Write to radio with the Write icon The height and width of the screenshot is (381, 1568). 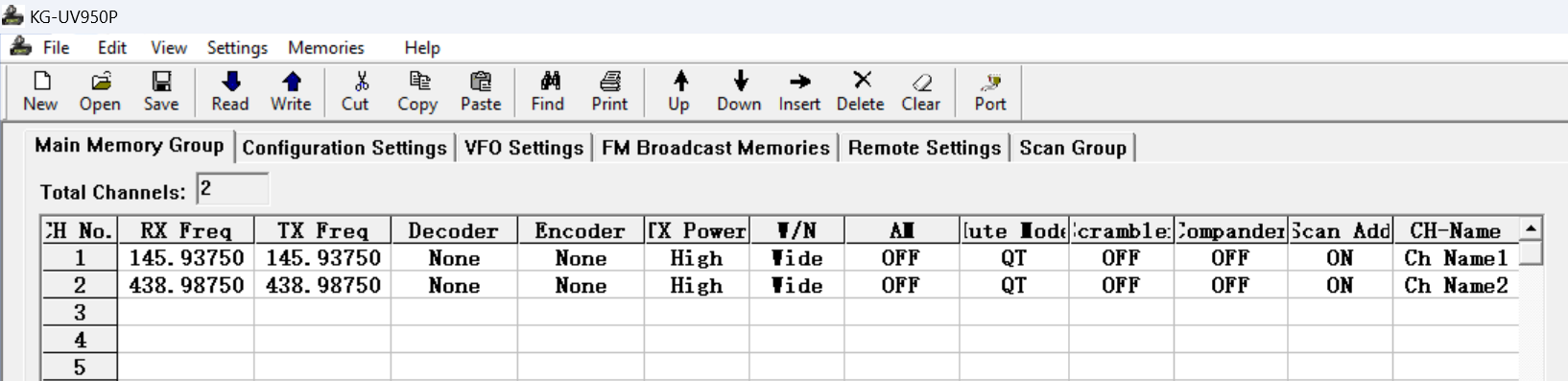click(291, 92)
